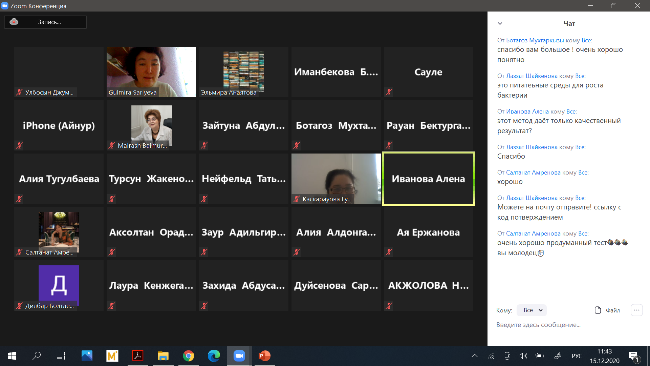Image resolution: width=650 pixels, height=366 pixels.
Task: Collapse the chat panel chevron
Action: [500, 24]
